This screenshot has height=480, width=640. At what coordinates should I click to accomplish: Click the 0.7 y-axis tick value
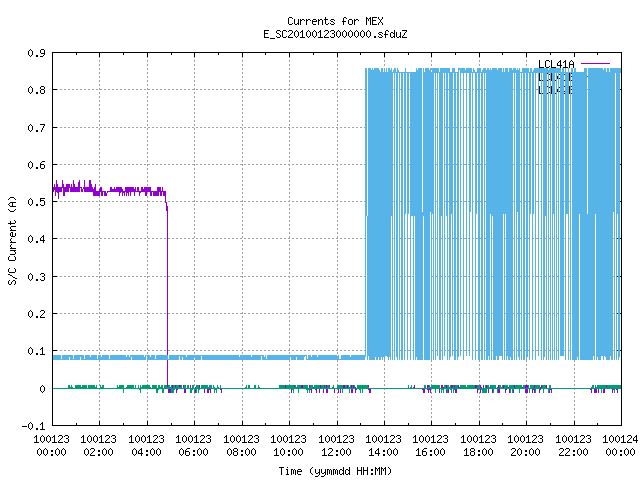point(37,128)
